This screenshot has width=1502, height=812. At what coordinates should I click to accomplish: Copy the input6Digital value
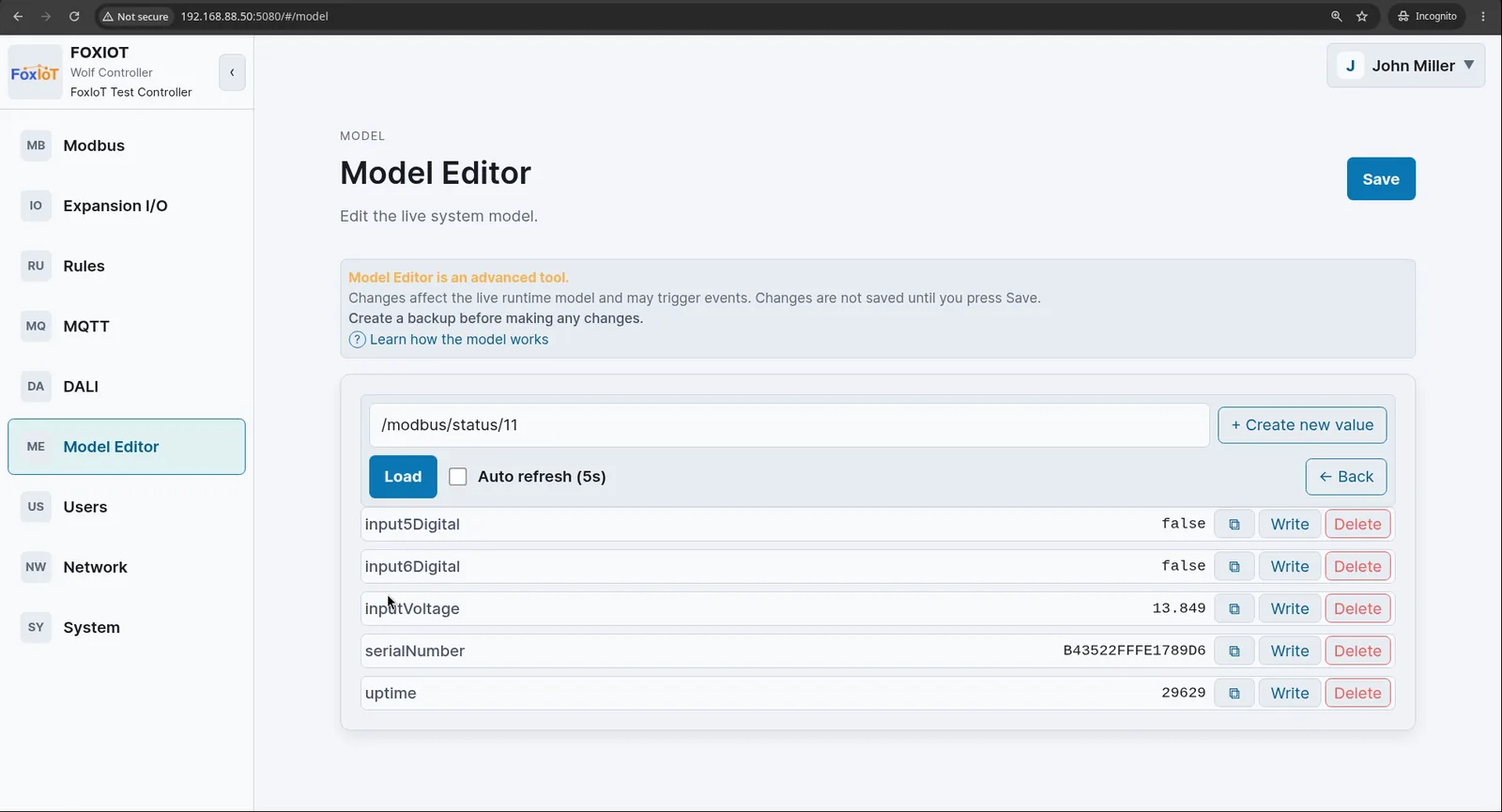pyautogui.click(x=1234, y=566)
